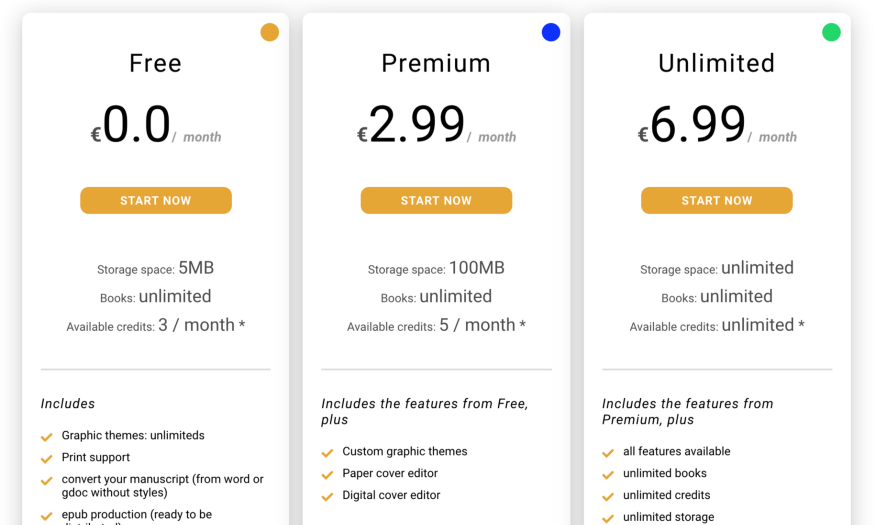
Task: Click checkmark beside Paper cover editor
Action: point(328,475)
